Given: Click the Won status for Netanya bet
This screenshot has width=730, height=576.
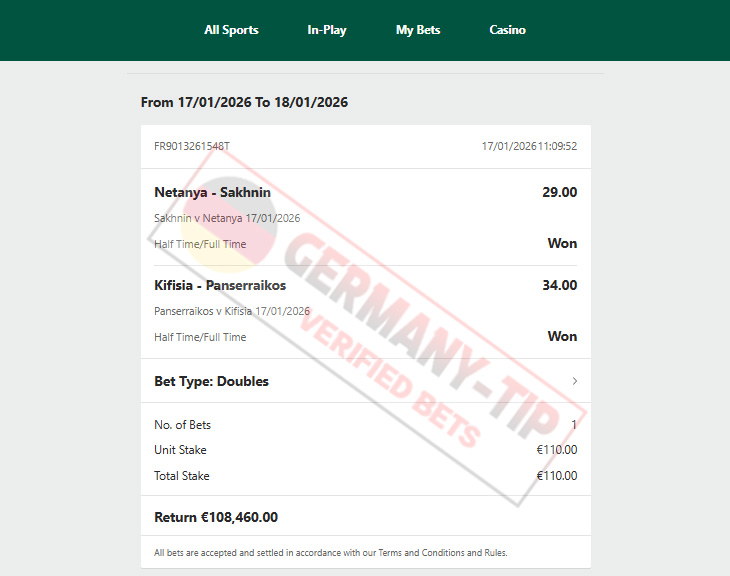Looking at the screenshot, I should pyautogui.click(x=562, y=243).
